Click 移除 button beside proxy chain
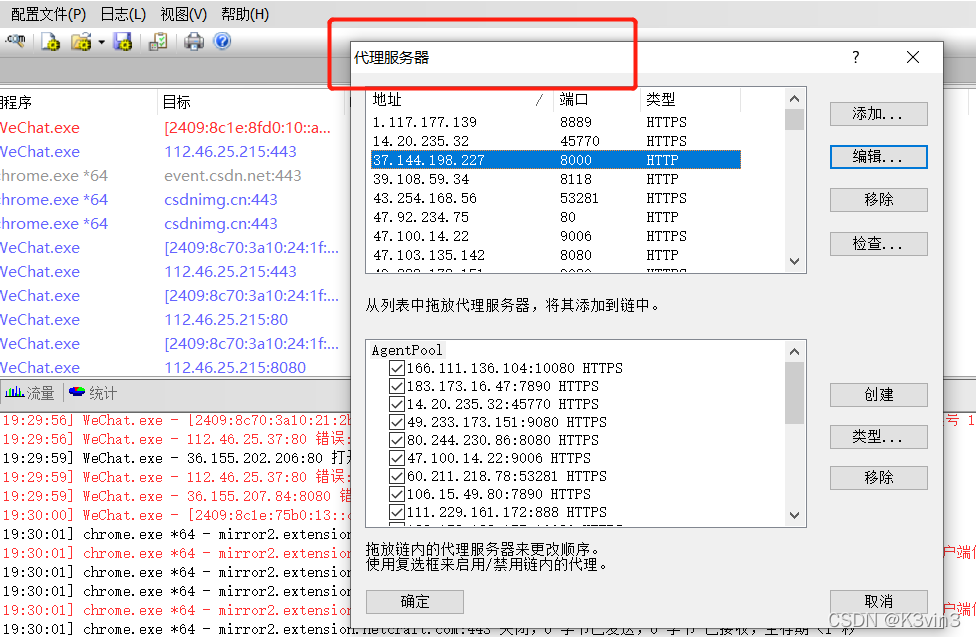Screen dimensions: 976x637 tap(878, 478)
